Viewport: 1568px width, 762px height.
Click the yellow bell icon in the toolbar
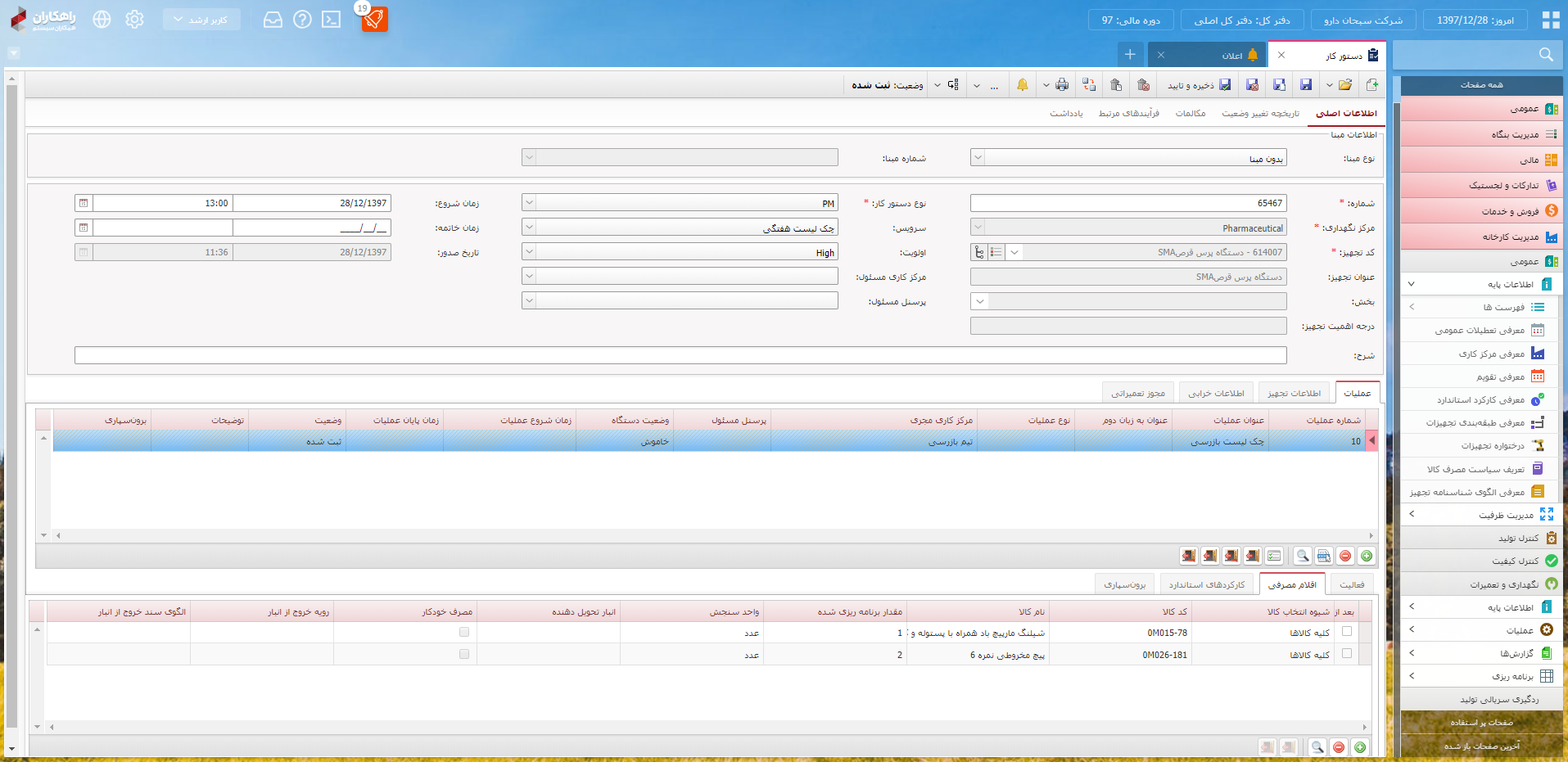click(1023, 85)
